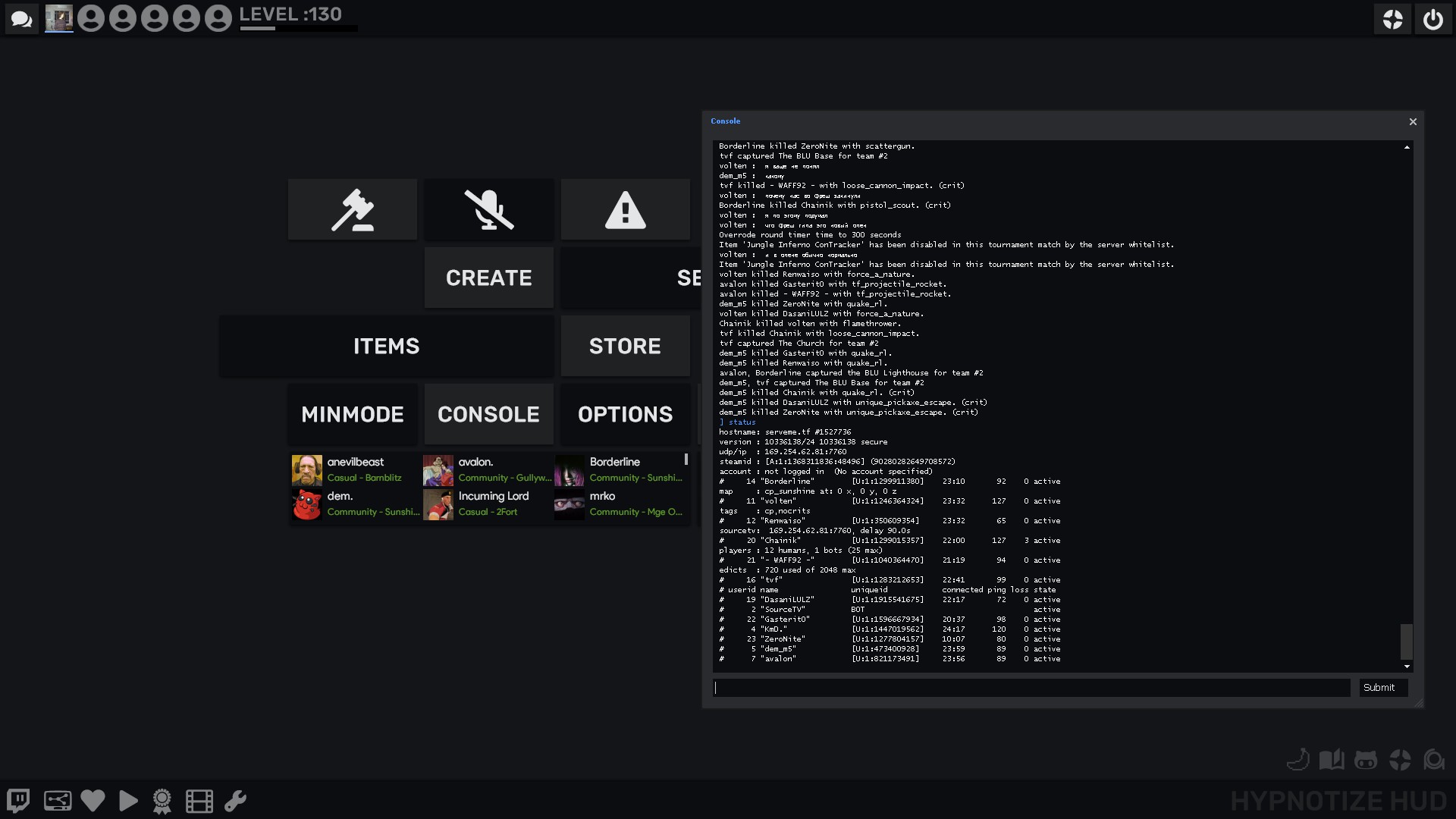Click the play triangle icon
The width and height of the screenshot is (1456, 819).
click(128, 801)
